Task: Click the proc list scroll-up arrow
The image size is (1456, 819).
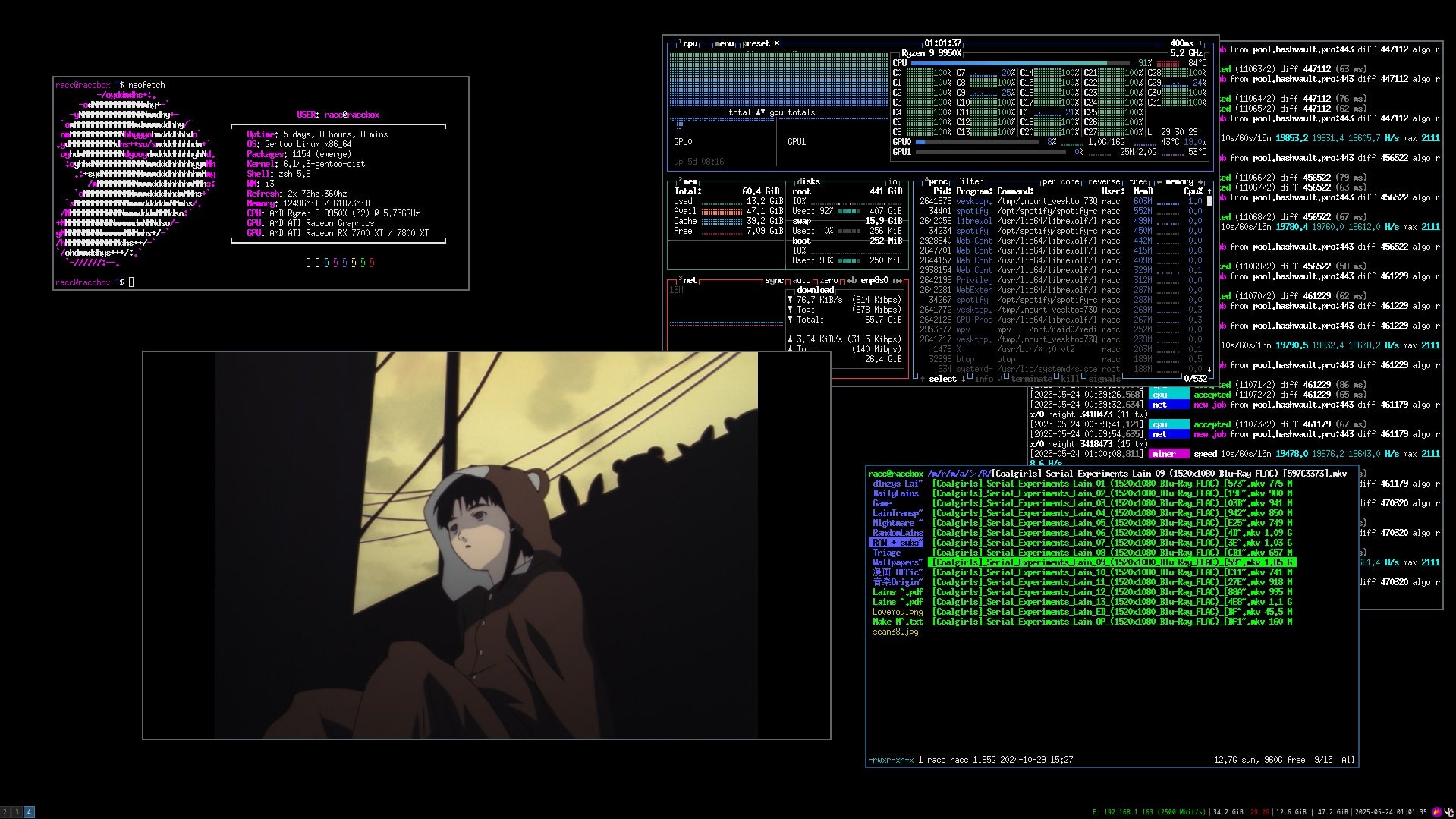Action: (x=1209, y=191)
